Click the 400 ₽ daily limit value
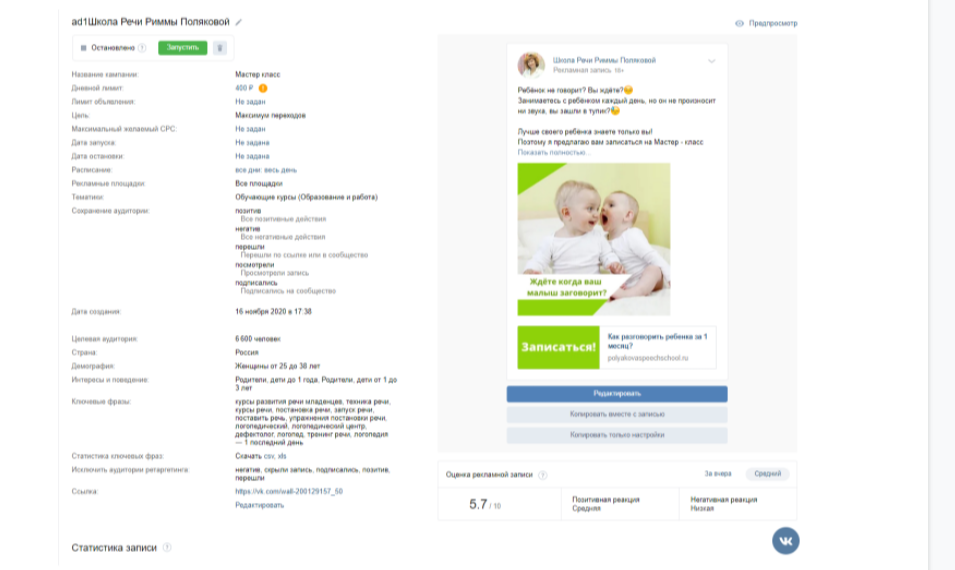955x570 pixels. click(244, 88)
